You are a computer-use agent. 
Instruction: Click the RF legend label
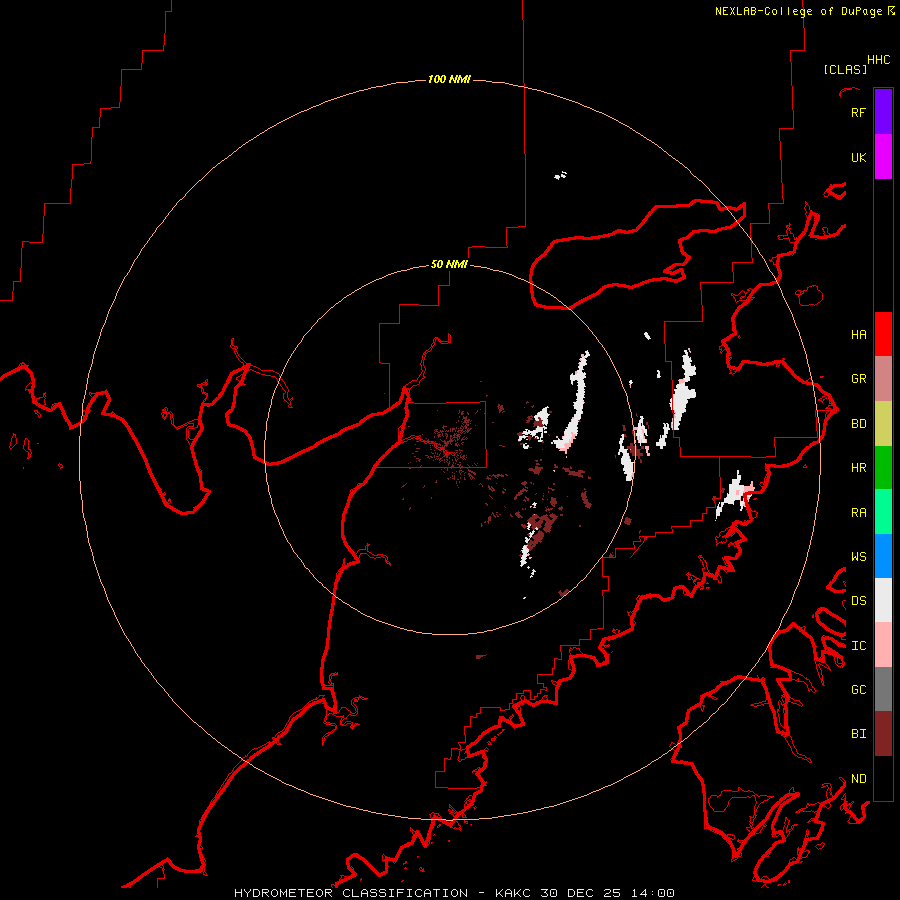pos(858,112)
